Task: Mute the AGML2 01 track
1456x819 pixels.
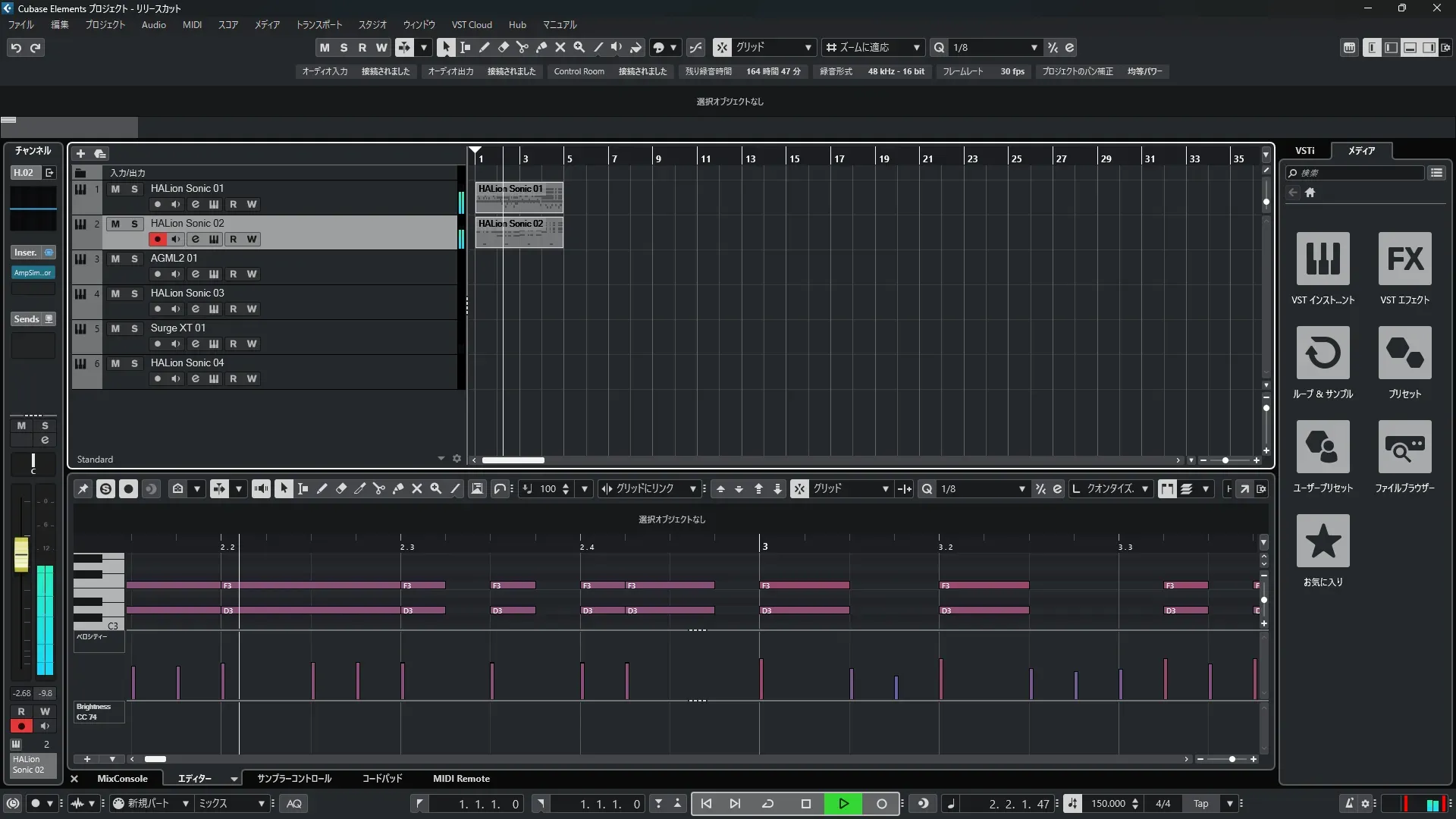Action: [115, 259]
